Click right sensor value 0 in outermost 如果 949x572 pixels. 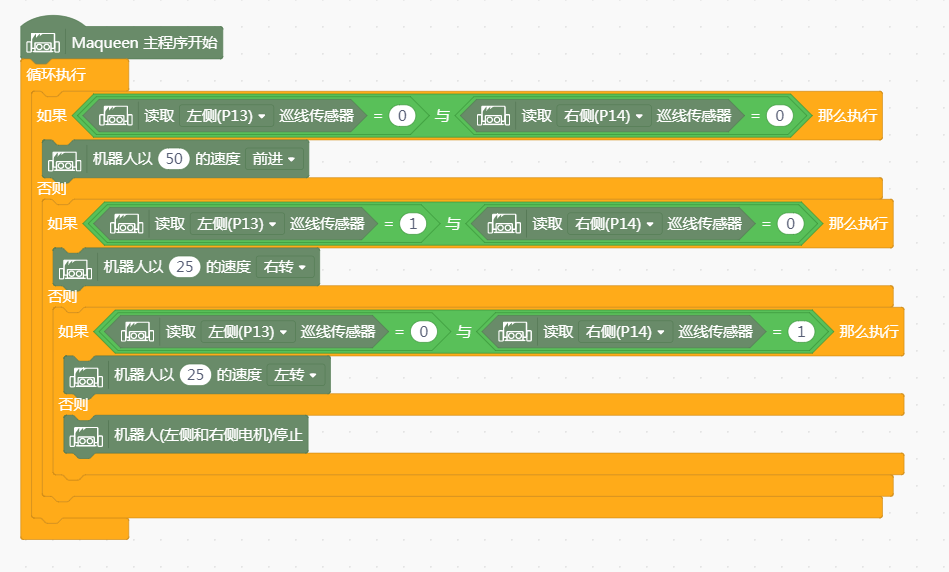click(x=780, y=116)
